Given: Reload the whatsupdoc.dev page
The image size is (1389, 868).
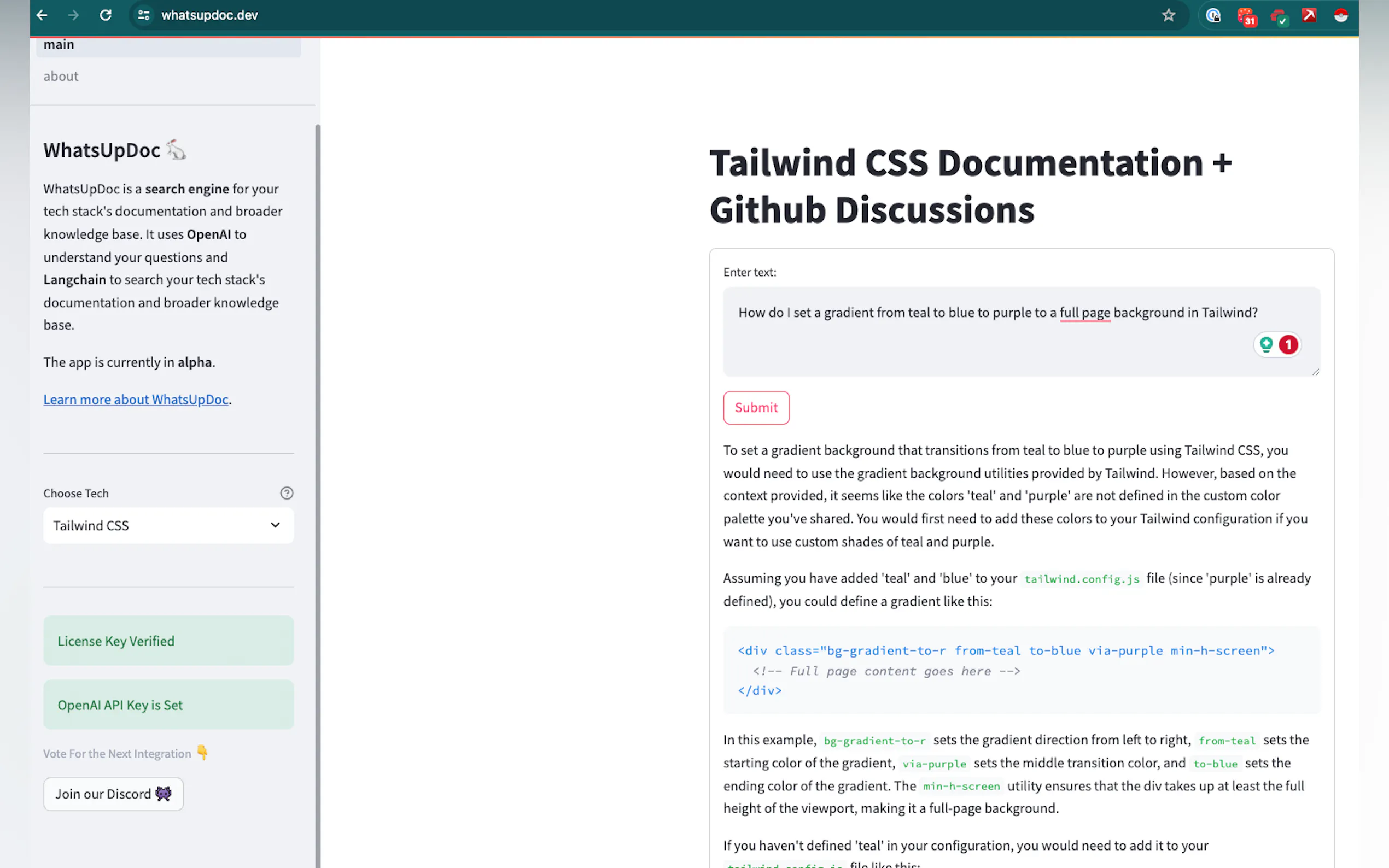Looking at the screenshot, I should pos(106,15).
